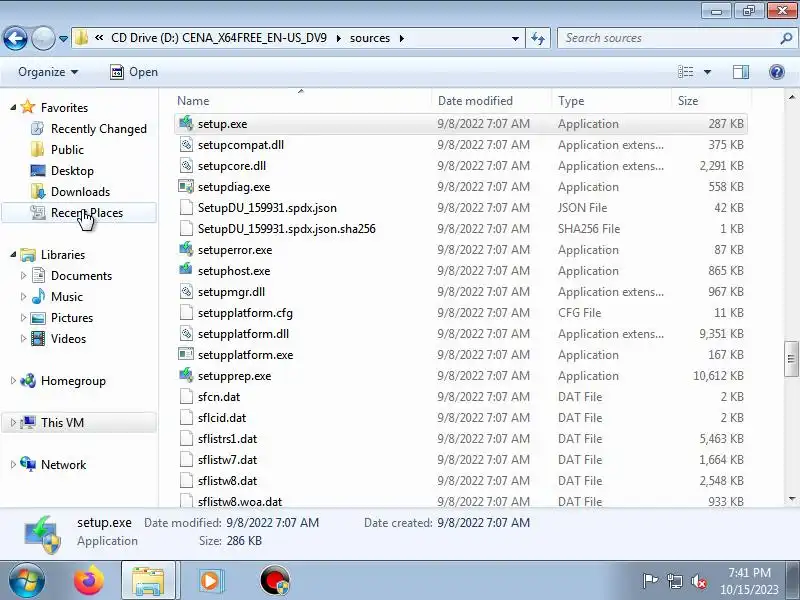
Task: Click the refresh button beside the address bar
Action: 538,38
